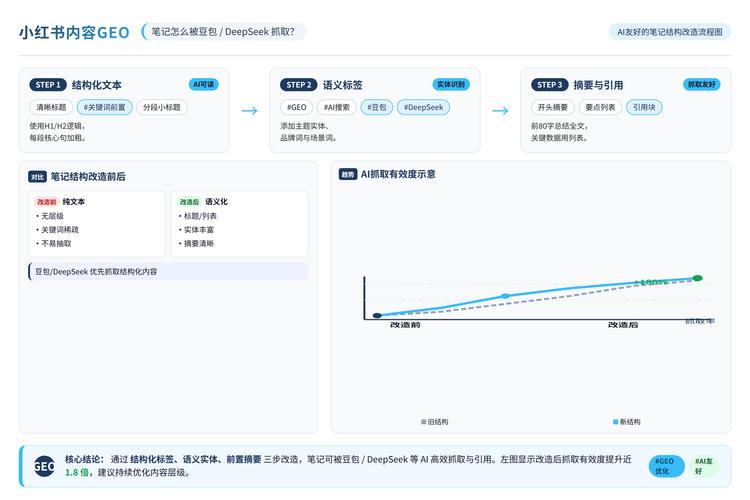Click the #豆包 tag

tap(377, 107)
